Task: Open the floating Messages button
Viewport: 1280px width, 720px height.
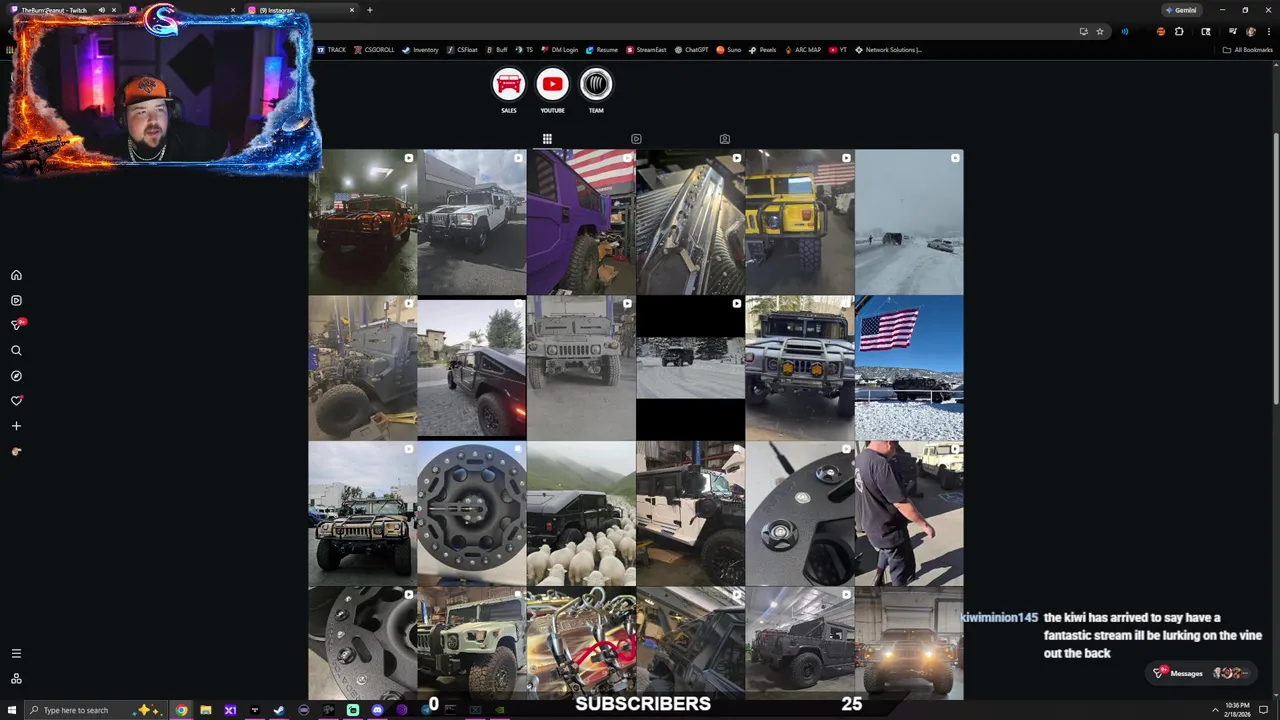Action: [x=1200, y=673]
